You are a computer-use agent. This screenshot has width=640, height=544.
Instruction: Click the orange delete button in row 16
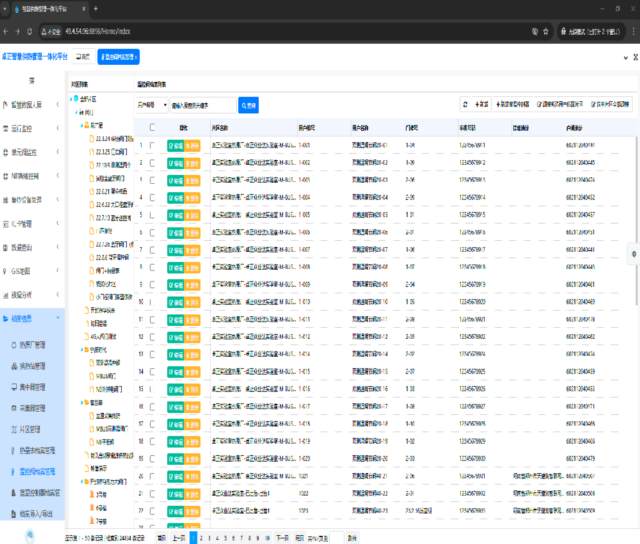(x=192, y=407)
